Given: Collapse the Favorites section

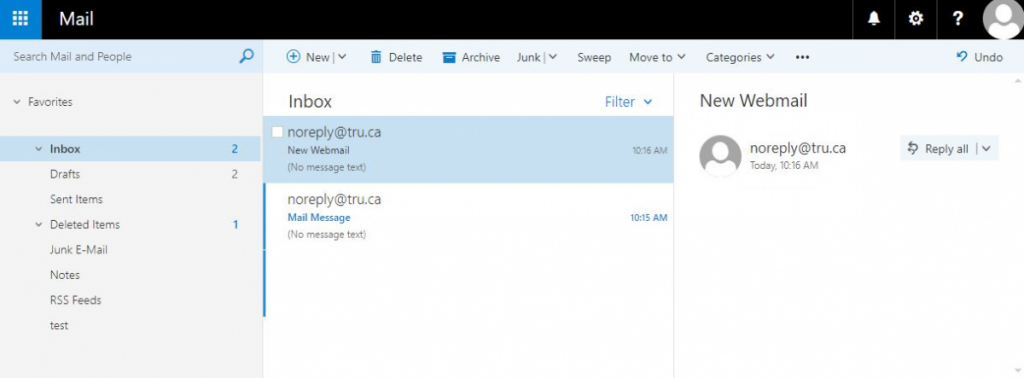Looking at the screenshot, I should pos(17,102).
